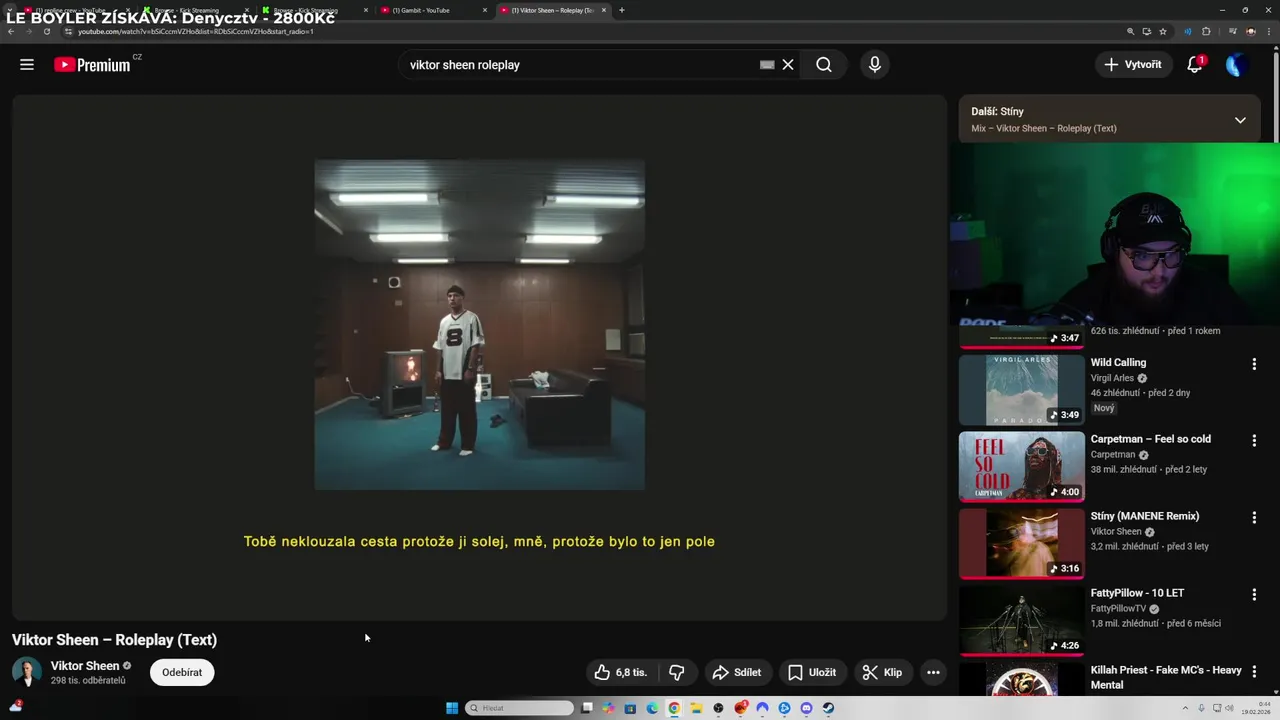Image resolution: width=1280 pixels, height=720 pixels.
Task: Open a new browser tab
Action: click(621, 10)
